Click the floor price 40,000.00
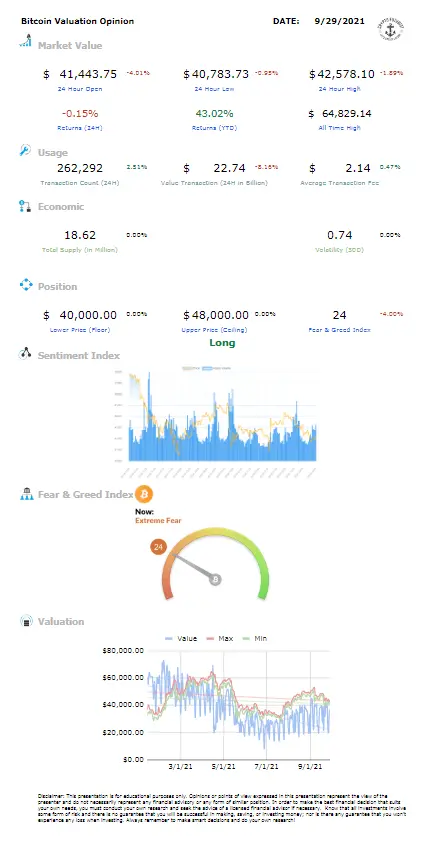 coord(88,315)
